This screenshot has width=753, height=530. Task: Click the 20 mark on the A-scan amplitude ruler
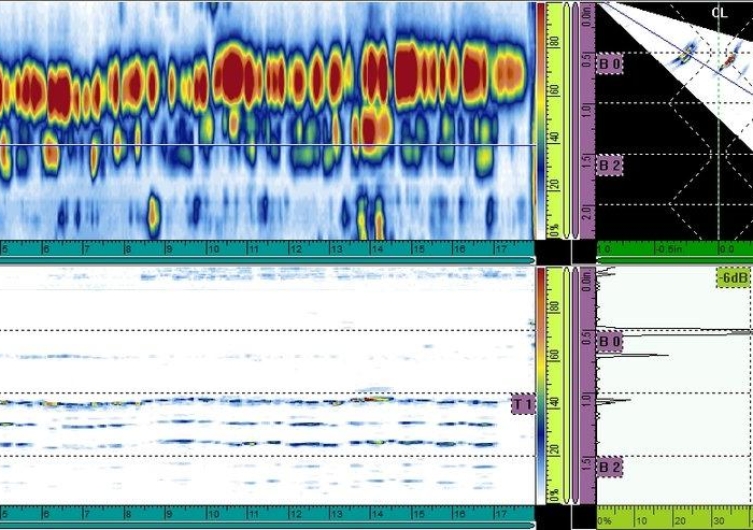[680, 520]
